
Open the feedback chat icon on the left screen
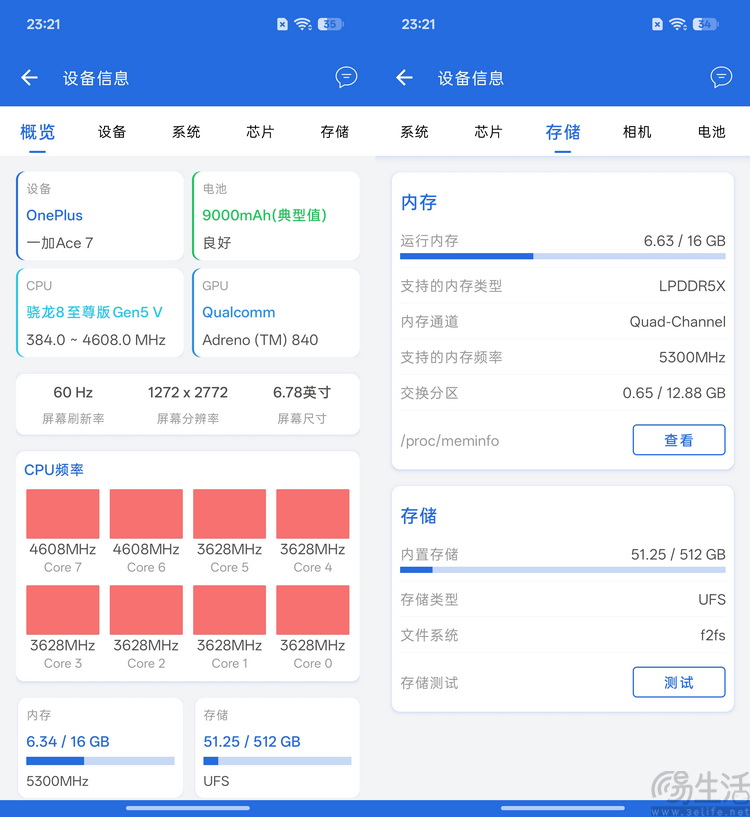[346, 77]
